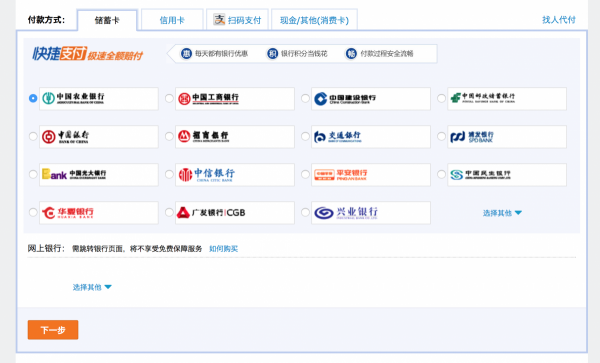
Task: Click the 付款方式 label
Action: [46, 20]
